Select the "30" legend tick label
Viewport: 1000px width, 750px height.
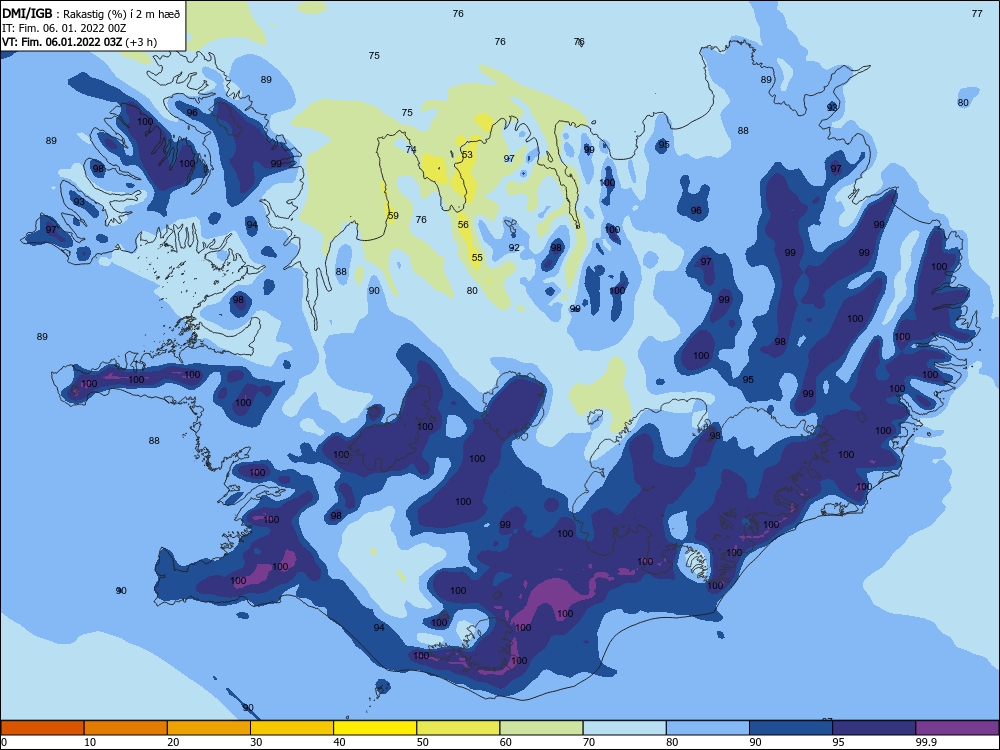click(256, 742)
